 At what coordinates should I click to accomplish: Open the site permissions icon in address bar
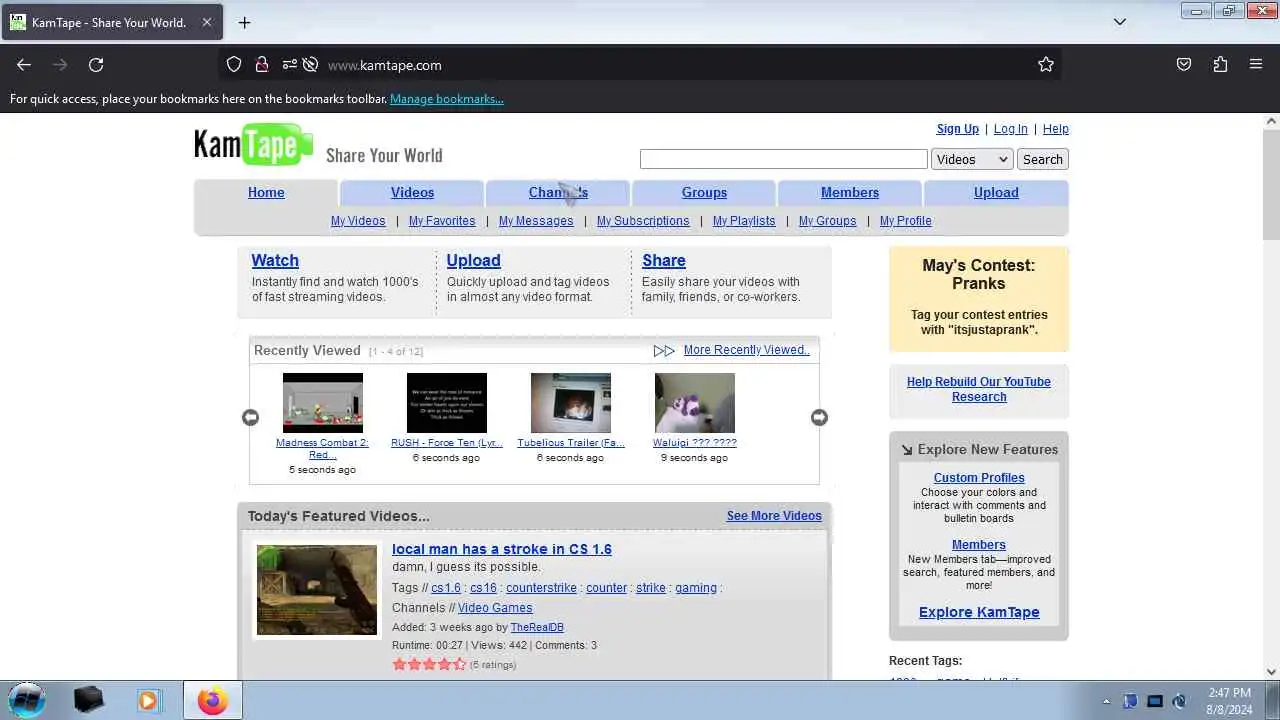click(x=290, y=65)
